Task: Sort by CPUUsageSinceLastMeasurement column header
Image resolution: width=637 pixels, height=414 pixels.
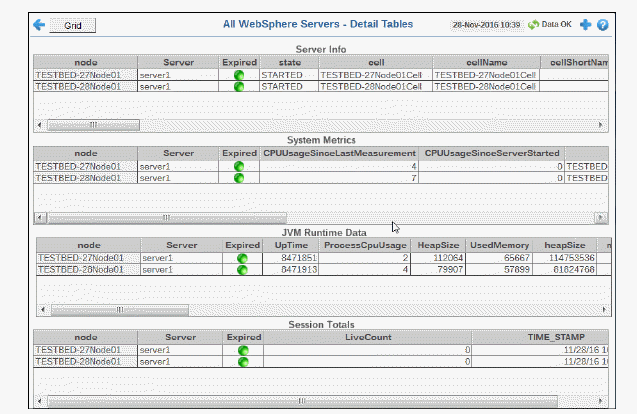Action: tap(339, 153)
